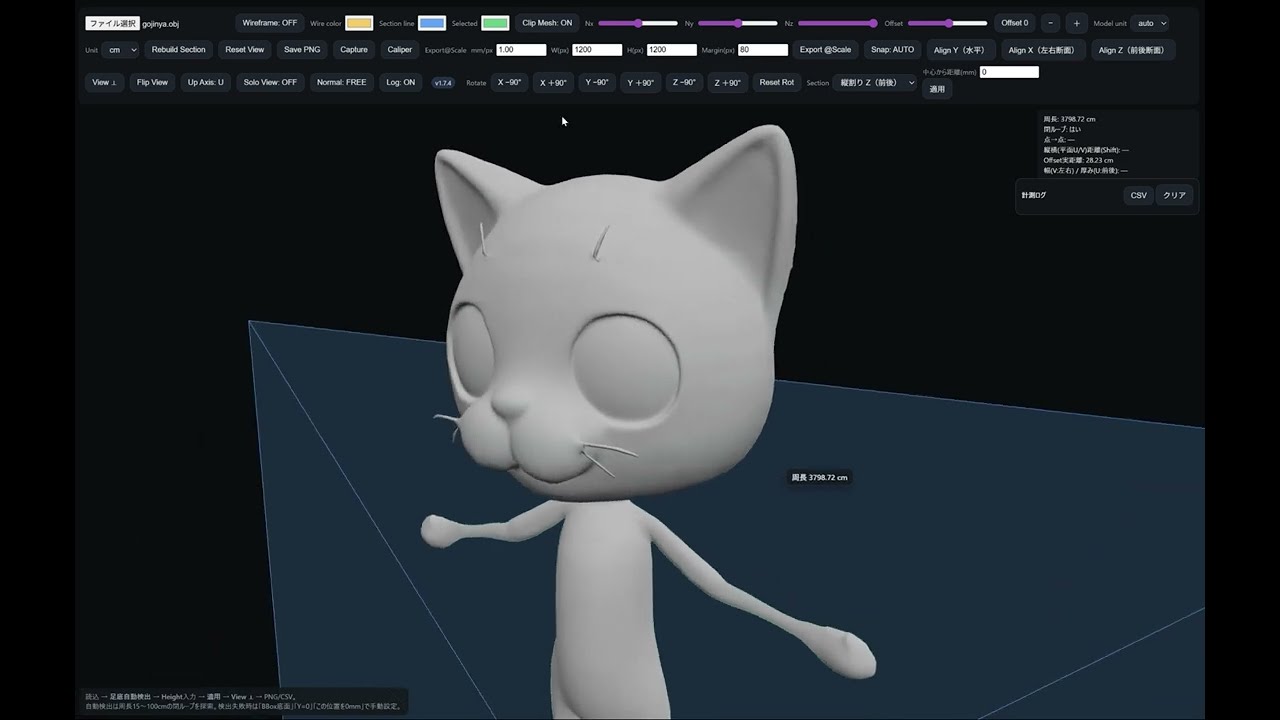
Task: Click the 適用 apply button
Action: coord(937,89)
